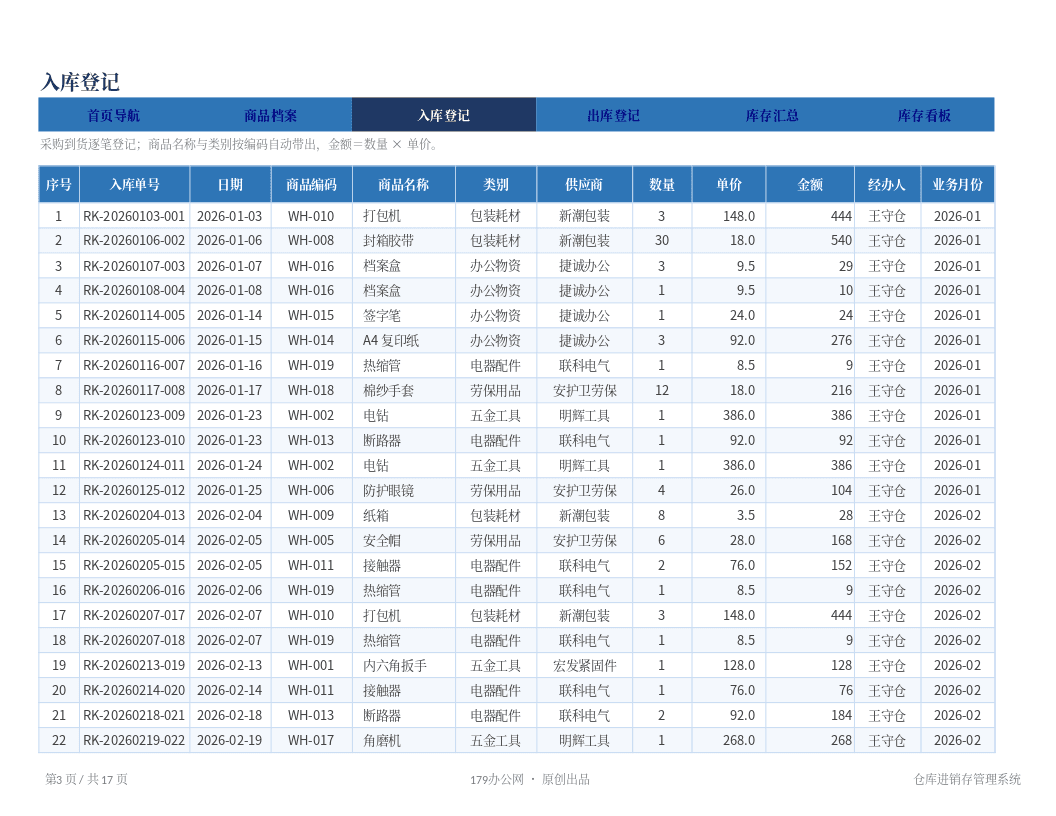1056x816 pixels.
Task: Select the 入库登记 tab
Action: coord(444,115)
